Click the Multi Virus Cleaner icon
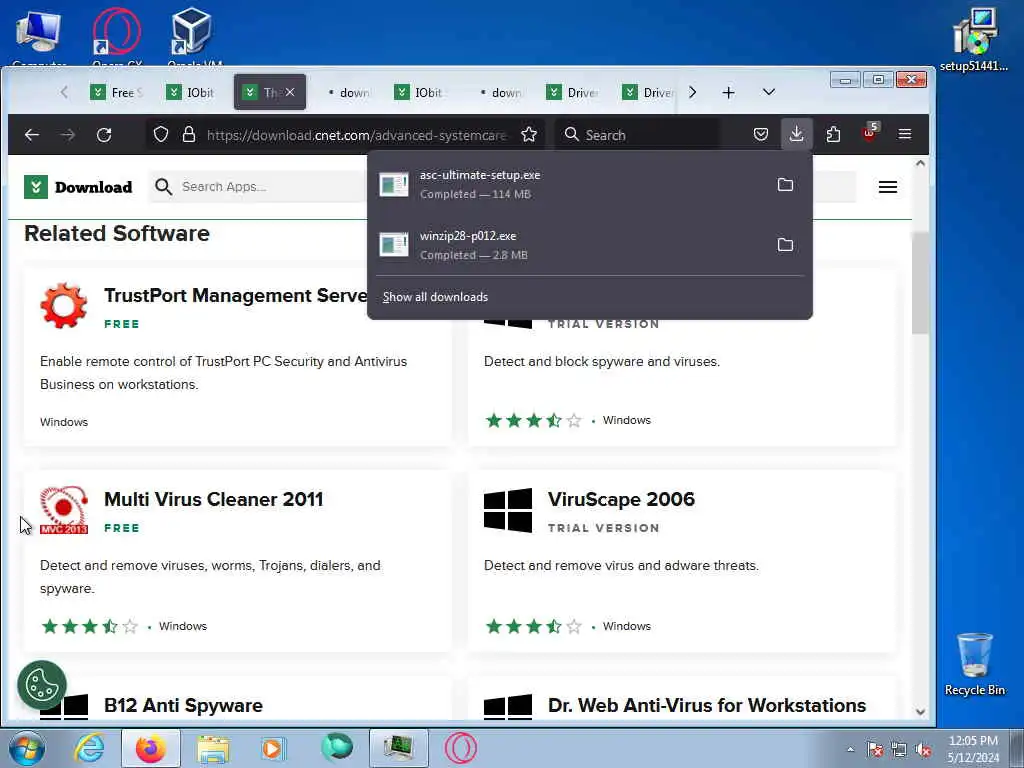The width and height of the screenshot is (1024, 768). point(63,509)
